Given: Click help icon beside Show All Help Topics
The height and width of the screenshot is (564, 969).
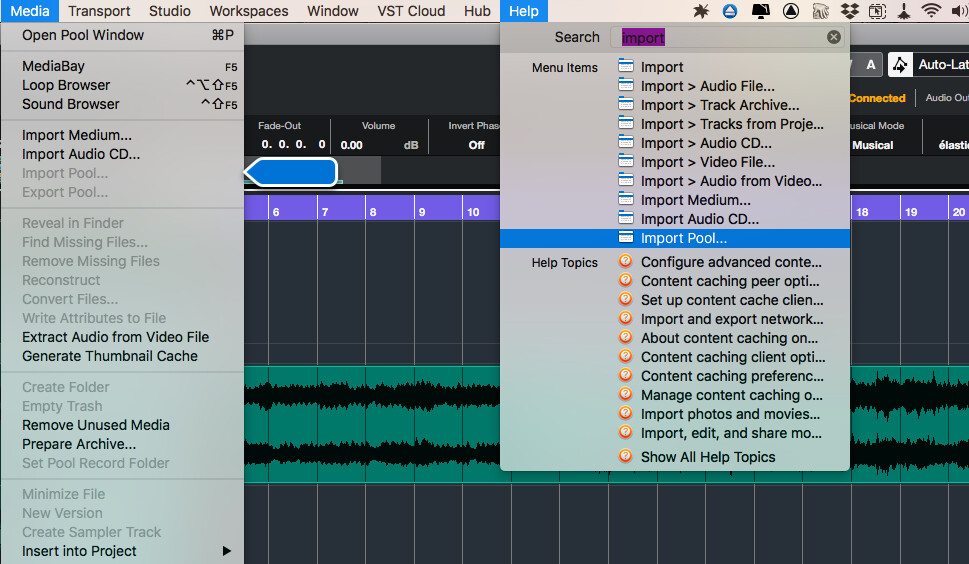Looking at the screenshot, I should pos(625,456).
